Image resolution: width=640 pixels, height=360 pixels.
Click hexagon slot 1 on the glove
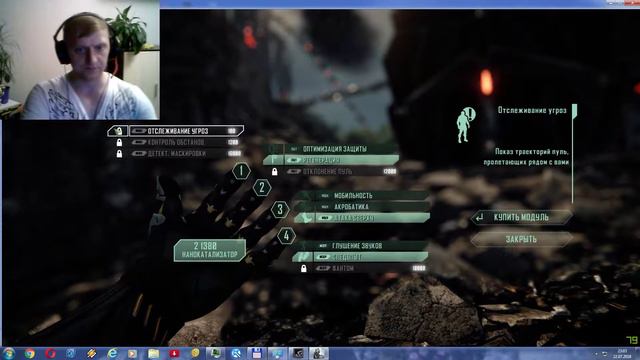tap(241, 171)
